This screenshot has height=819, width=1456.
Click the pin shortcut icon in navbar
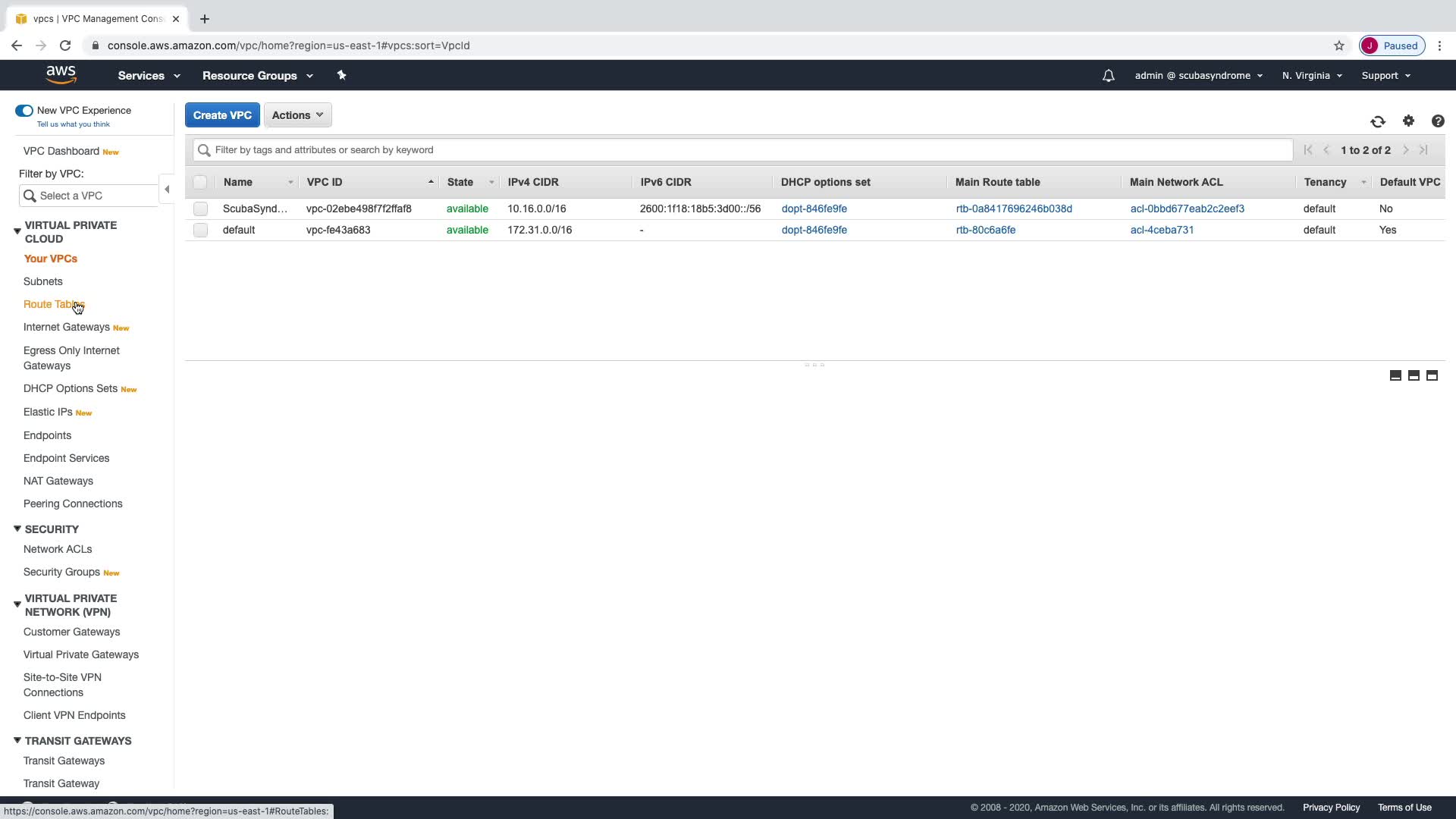pos(341,75)
